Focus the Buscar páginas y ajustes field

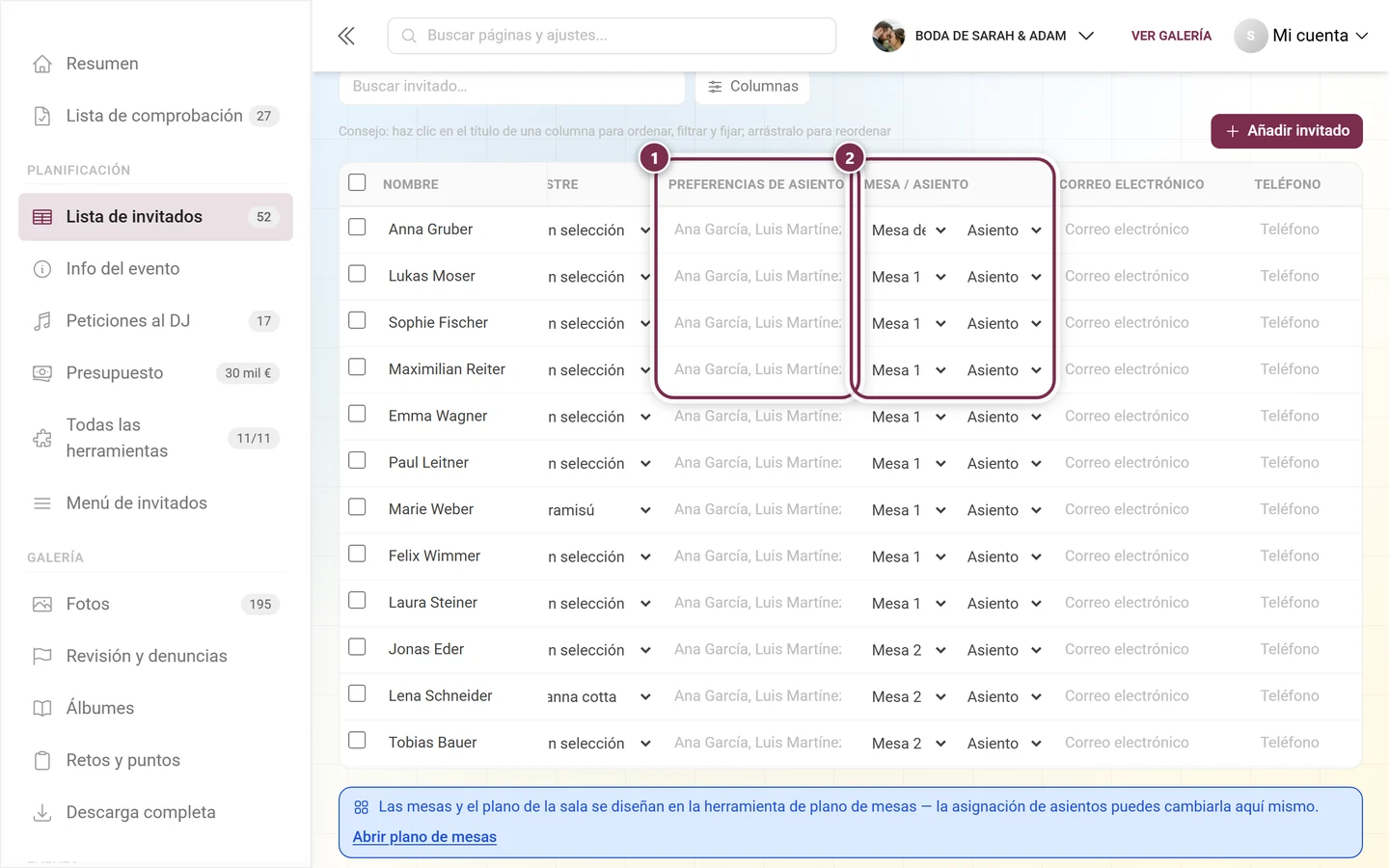612,36
